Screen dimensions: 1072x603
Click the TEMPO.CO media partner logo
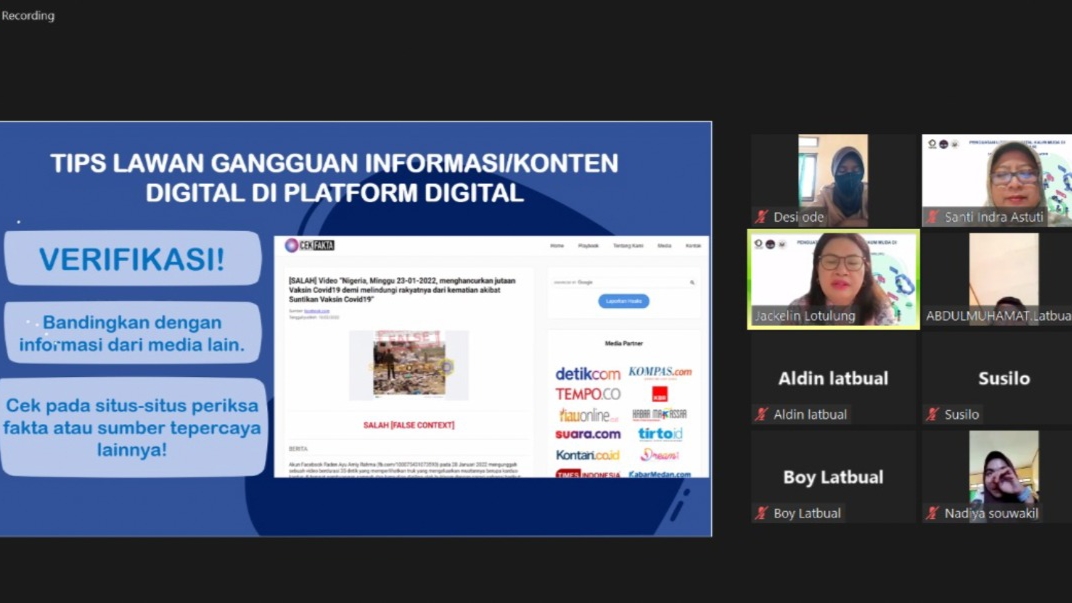click(587, 394)
